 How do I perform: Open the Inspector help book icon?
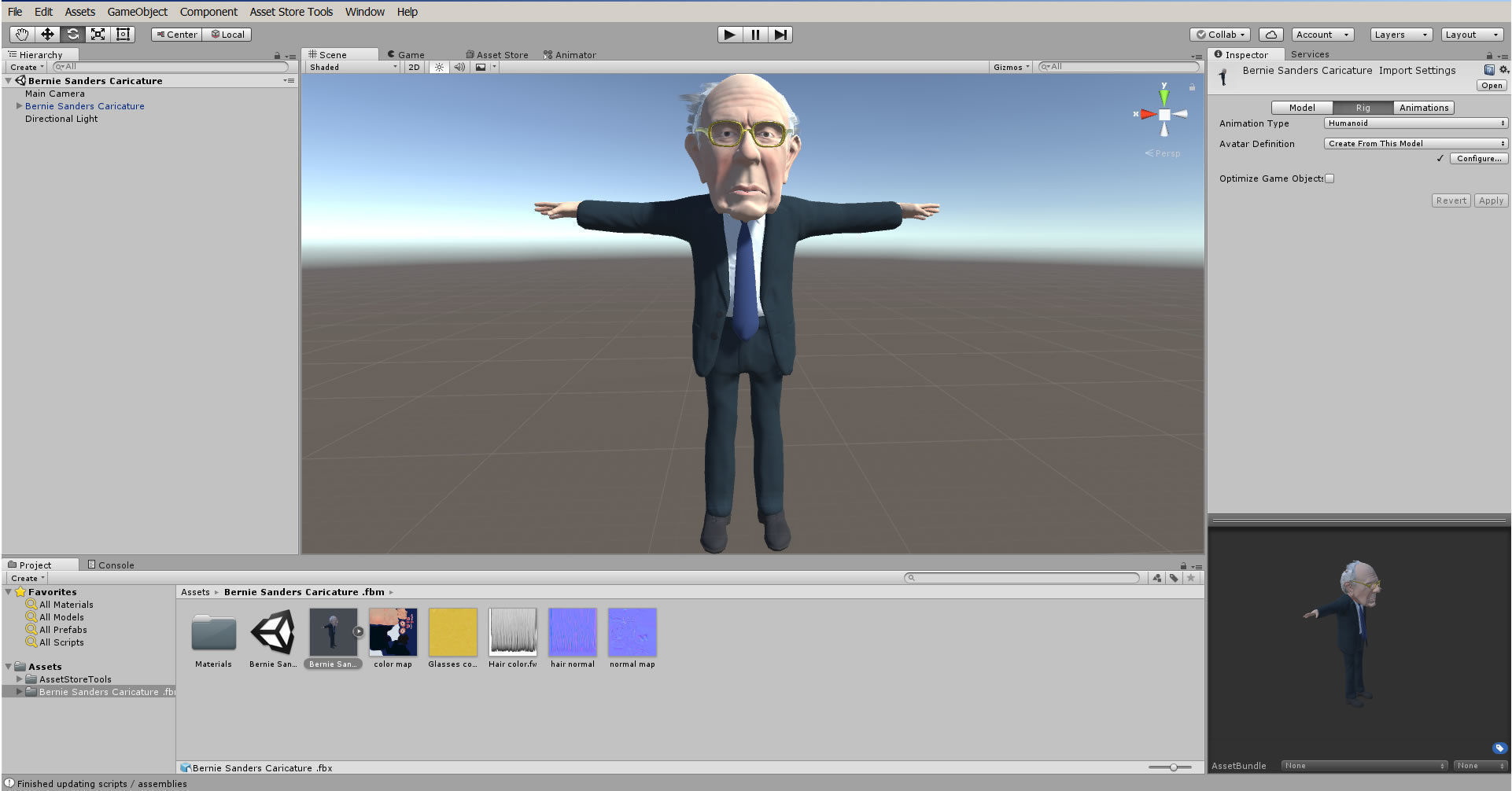[1489, 70]
